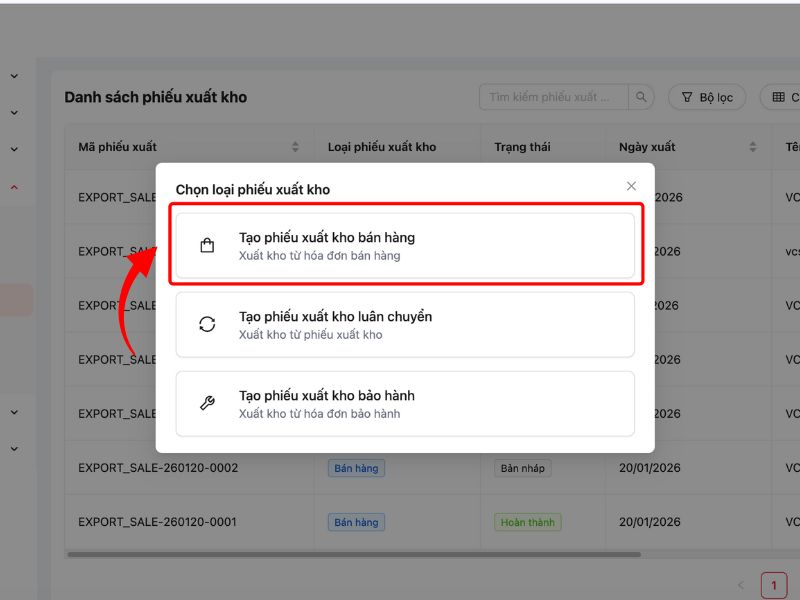Go to previous page with left arrow
800x600 pixels.
741,585
